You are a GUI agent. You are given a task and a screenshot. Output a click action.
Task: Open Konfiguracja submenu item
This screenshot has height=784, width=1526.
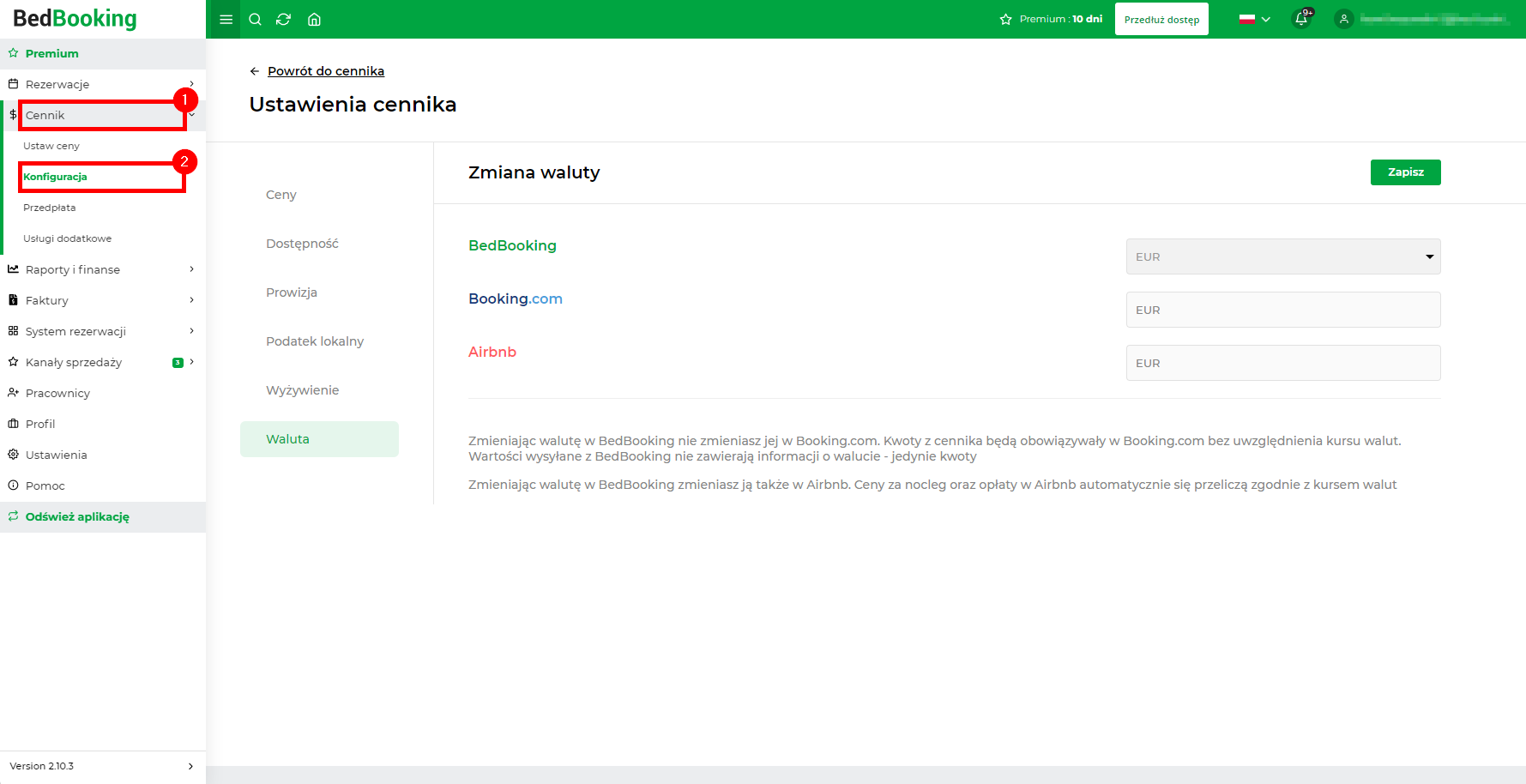[56, 177]
